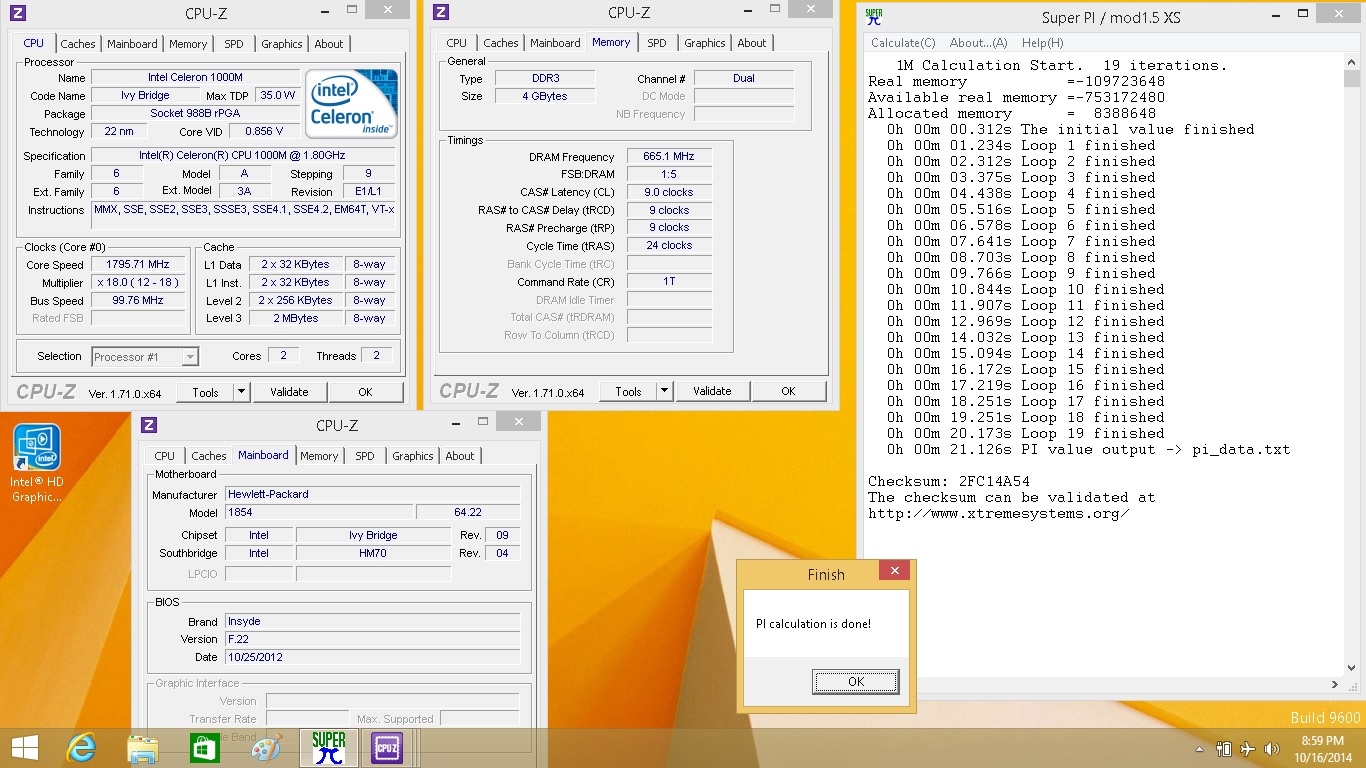Viewport: 1366px width, 768px height.
Task: Click the Cycle Time value 24 clocks
Action: [x=669, y=245]
